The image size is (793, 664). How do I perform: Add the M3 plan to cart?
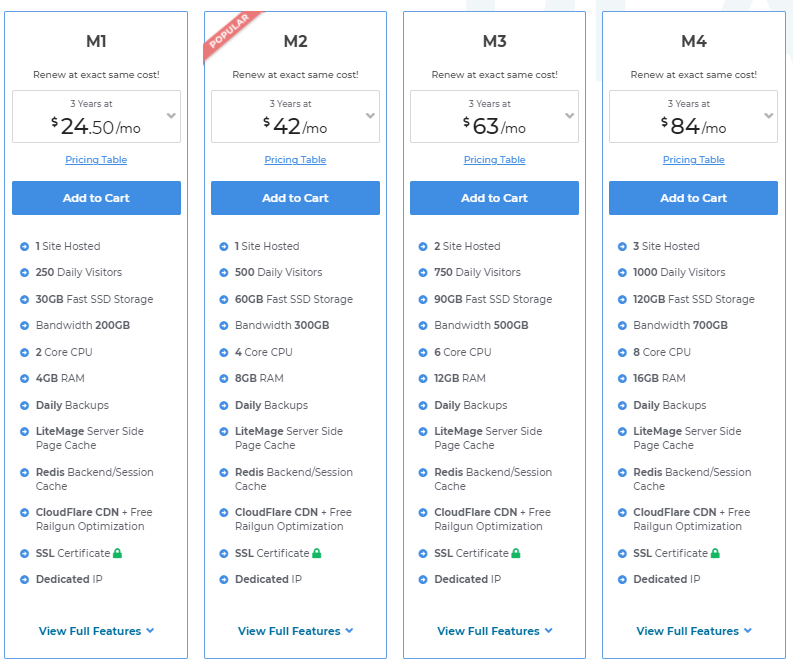494,198
